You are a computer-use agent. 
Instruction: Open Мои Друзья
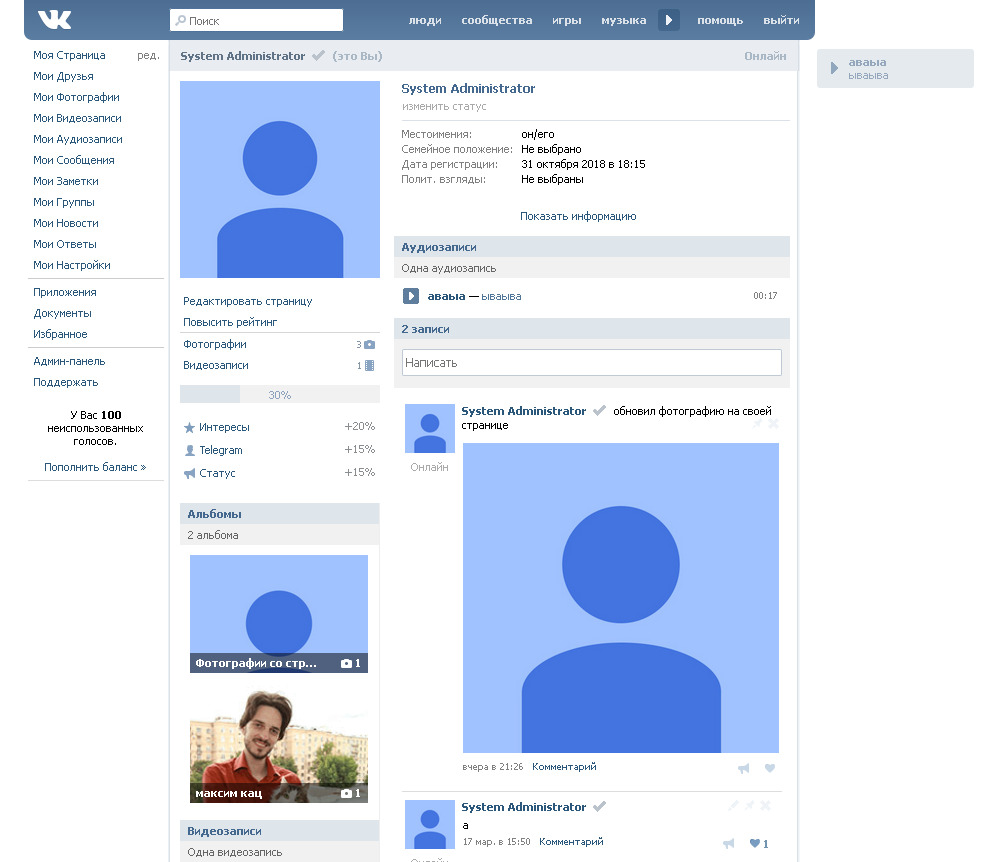pos(63,76)
